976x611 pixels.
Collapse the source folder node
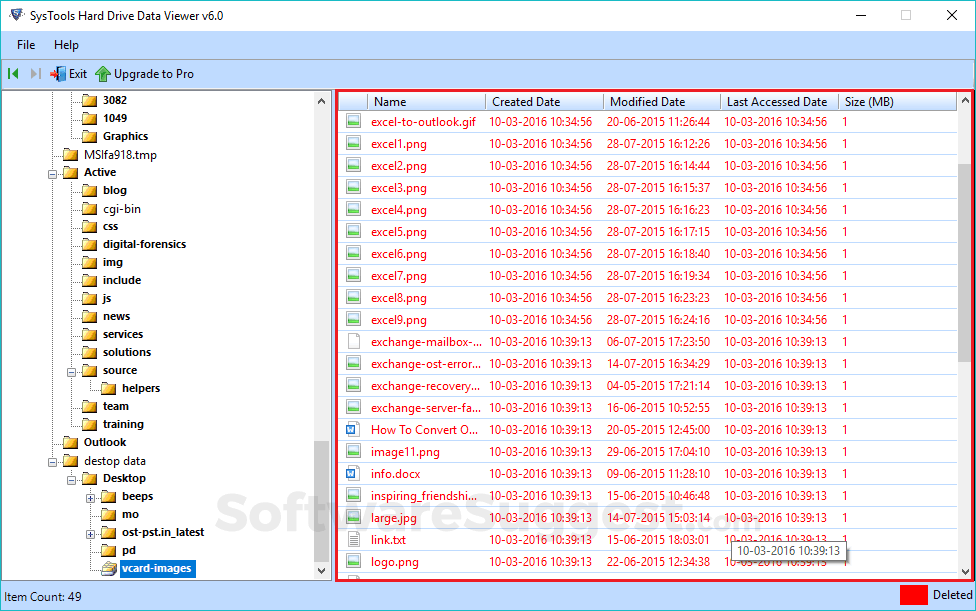[72, 372]
